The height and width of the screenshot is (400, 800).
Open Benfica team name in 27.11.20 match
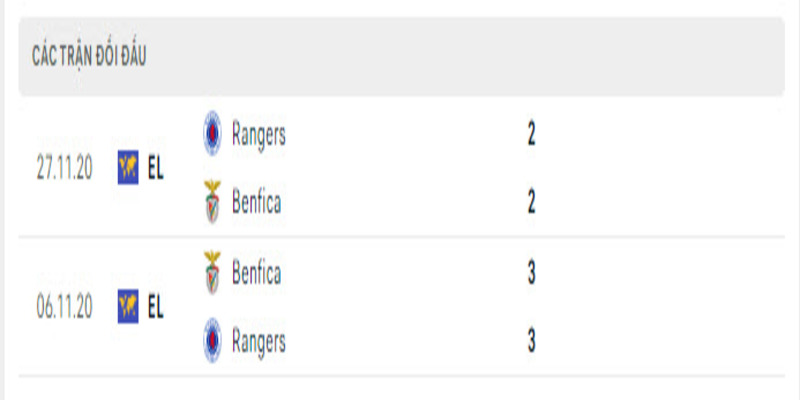point(256,202)
